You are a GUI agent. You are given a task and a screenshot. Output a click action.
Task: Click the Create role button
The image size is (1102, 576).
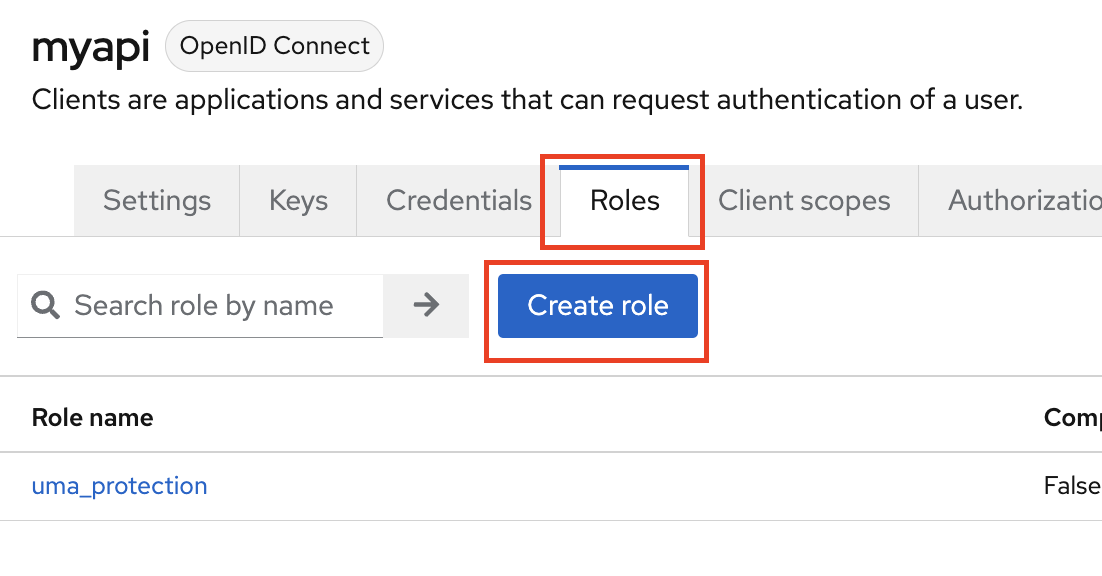click(597, 305)
